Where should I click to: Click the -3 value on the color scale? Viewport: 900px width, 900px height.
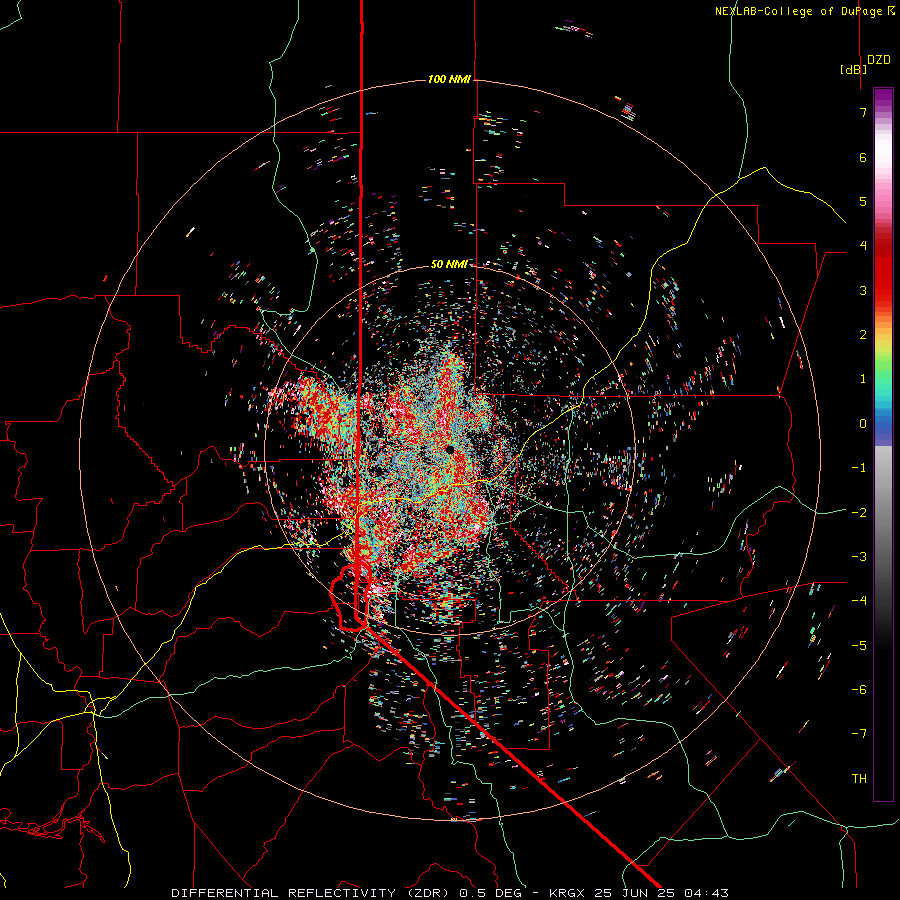tap(859, 557)
